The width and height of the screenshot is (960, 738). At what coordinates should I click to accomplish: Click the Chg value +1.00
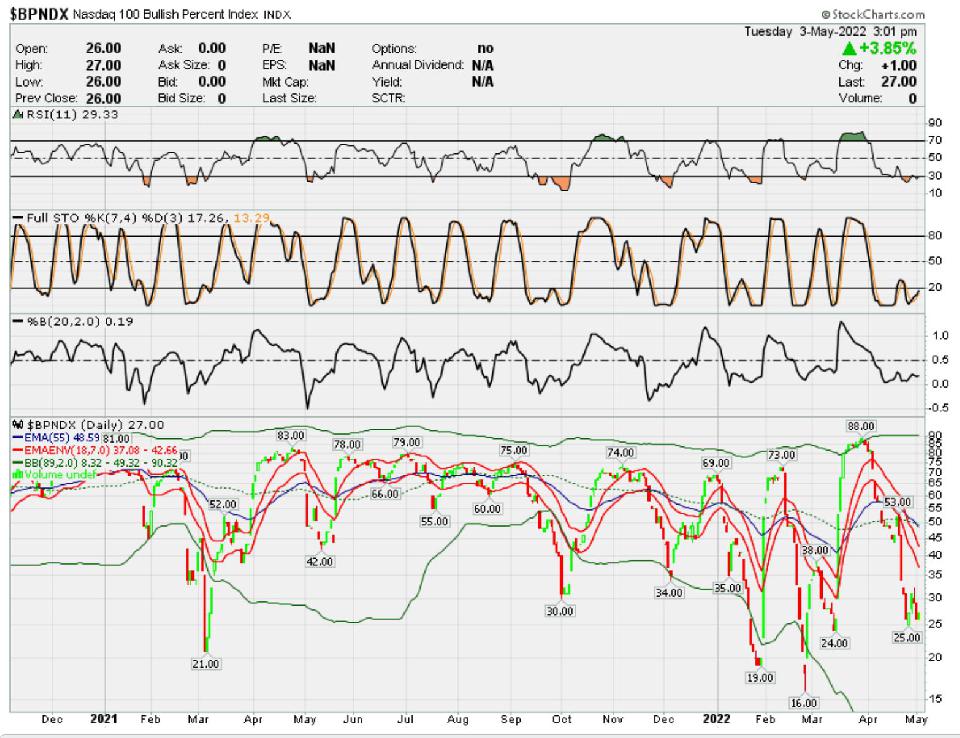click(x=899, y=66)
